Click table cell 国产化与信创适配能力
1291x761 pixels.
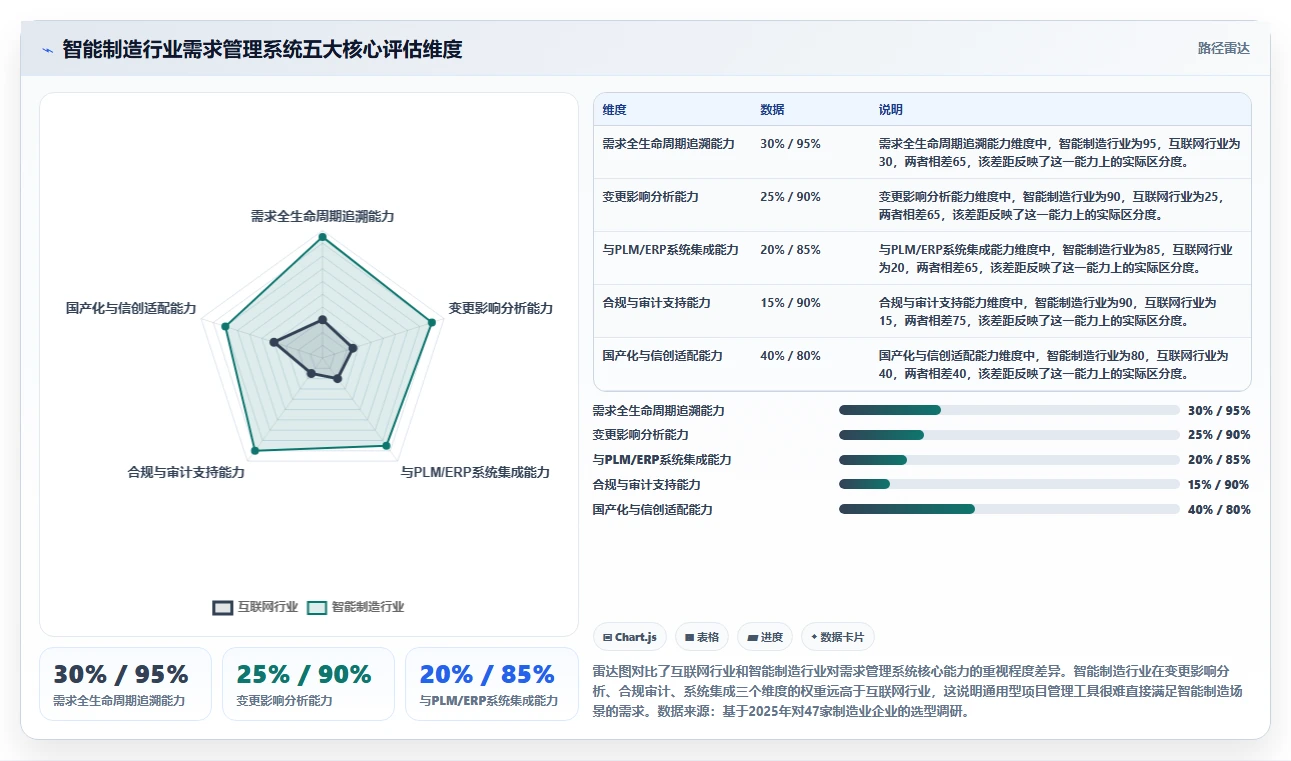click(x=662, y=356)
